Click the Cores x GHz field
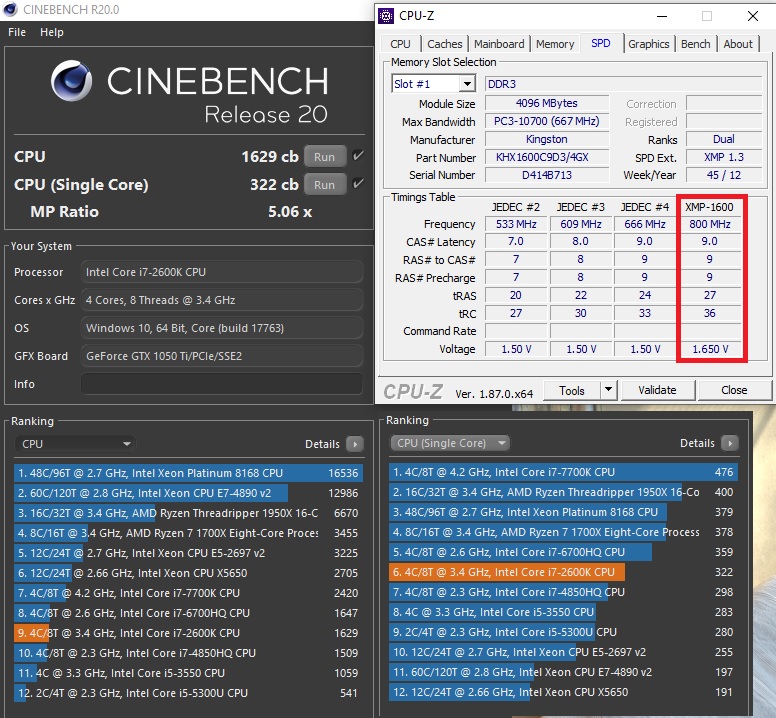The height and width of the screenshot is (718, 776). [222, 300]
